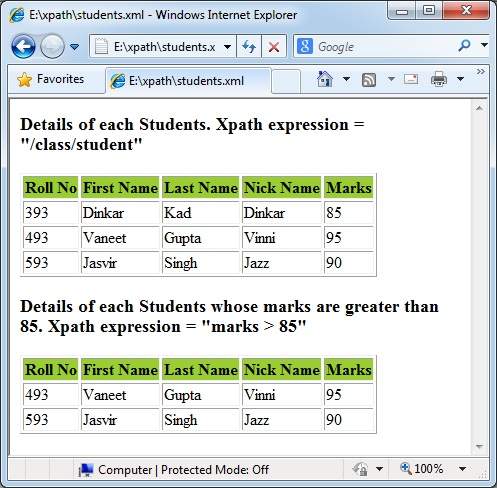Expand the feeds dropdown arrow
The image size is (497, 488).
(391, 79)
